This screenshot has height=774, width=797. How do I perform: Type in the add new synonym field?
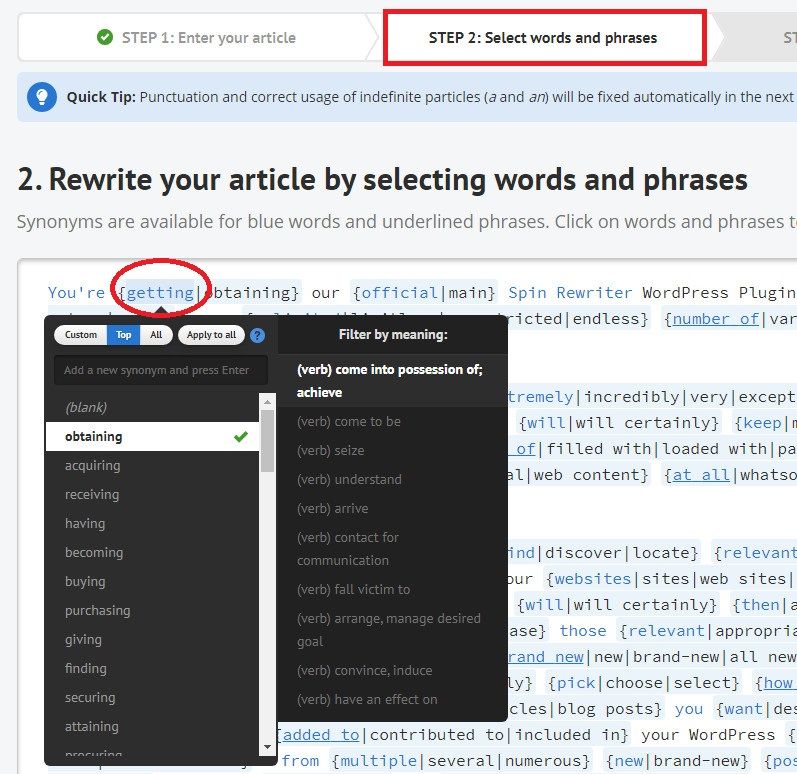point(160,370)
